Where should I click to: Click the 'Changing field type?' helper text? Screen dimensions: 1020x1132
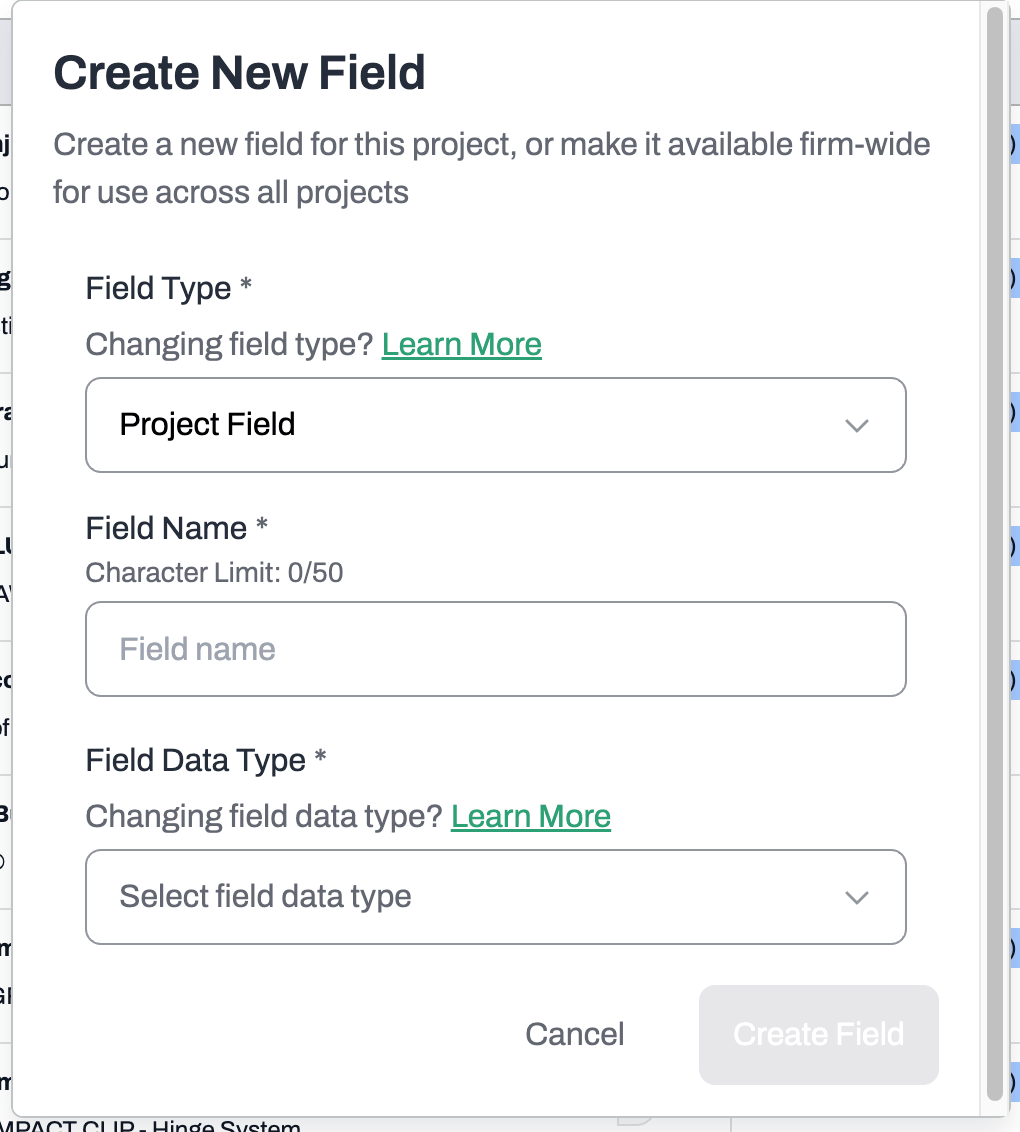pyautogui.click(x=230, y=344)
